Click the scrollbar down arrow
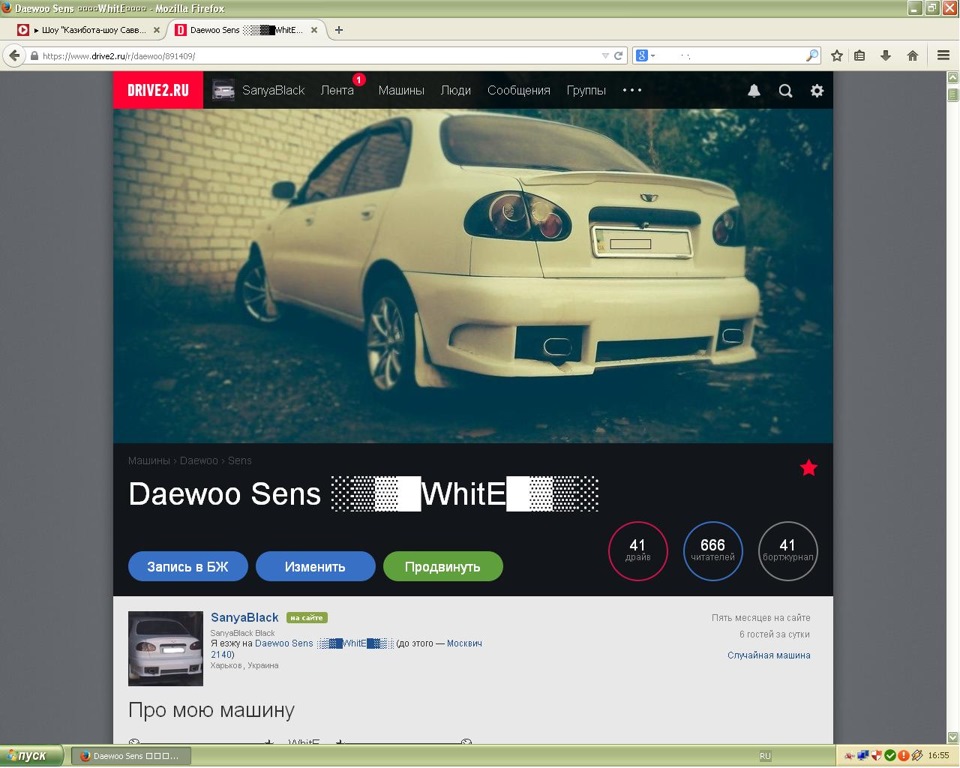 (953, 737)
